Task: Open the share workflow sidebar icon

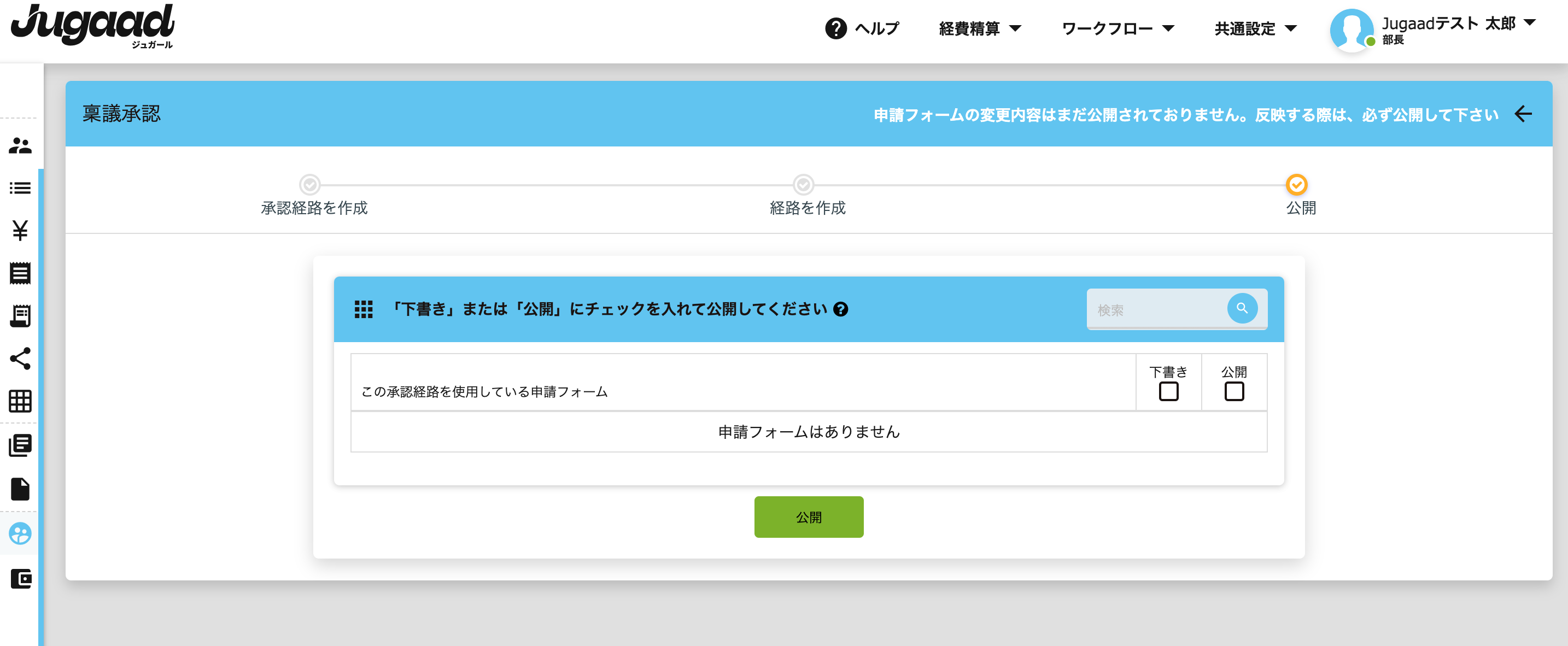Action: (x=20, y=359)
